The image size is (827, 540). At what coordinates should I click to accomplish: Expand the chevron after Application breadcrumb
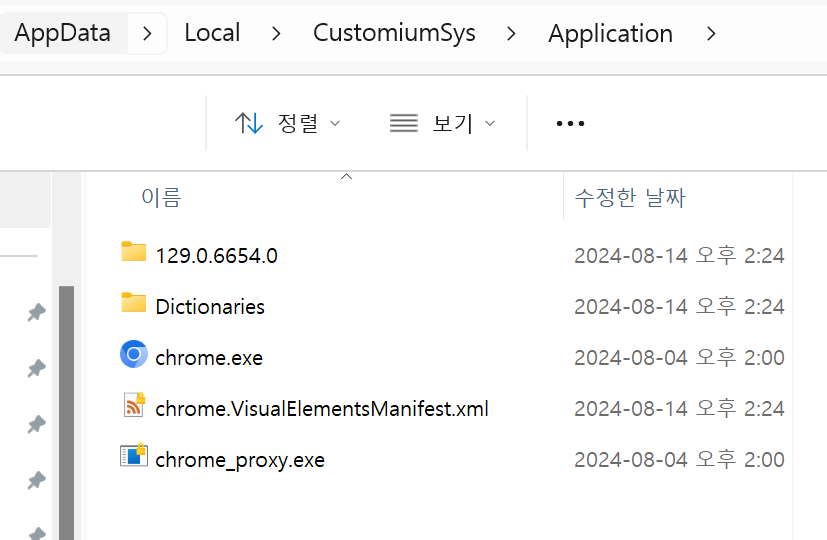pyautogui.click(x=711, y=34)
